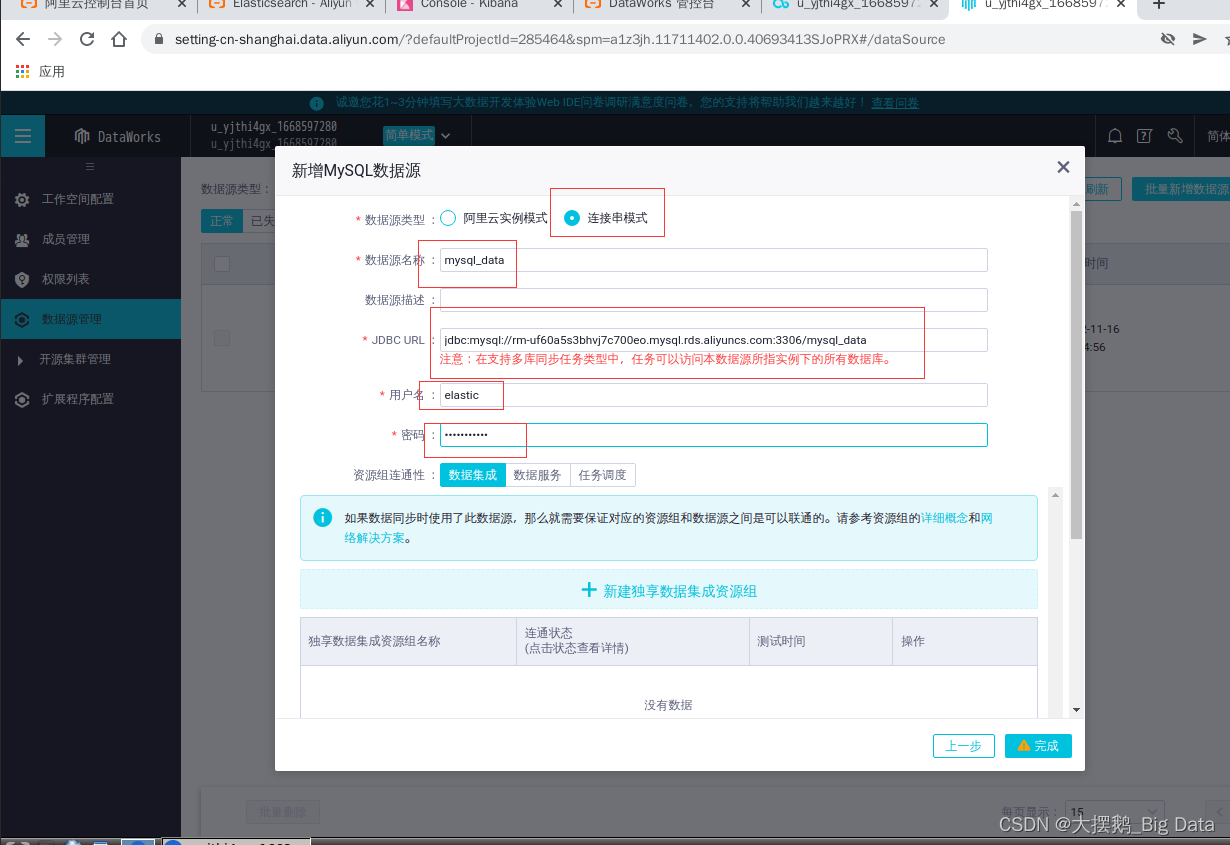Open the apps grid shortcut in bookmarks bar

tap(23, 72)
